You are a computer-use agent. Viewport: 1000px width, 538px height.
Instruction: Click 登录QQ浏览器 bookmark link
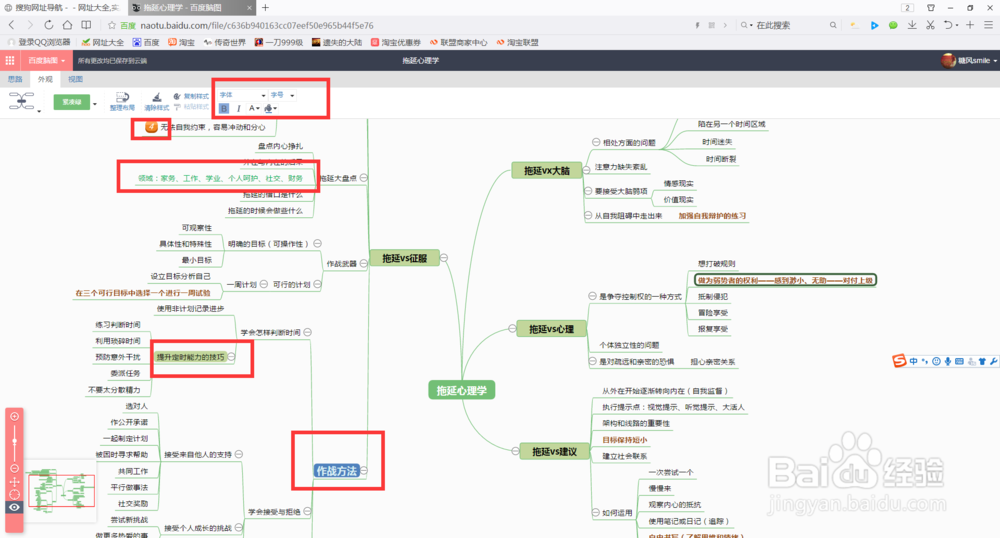[x=39, y=42]
